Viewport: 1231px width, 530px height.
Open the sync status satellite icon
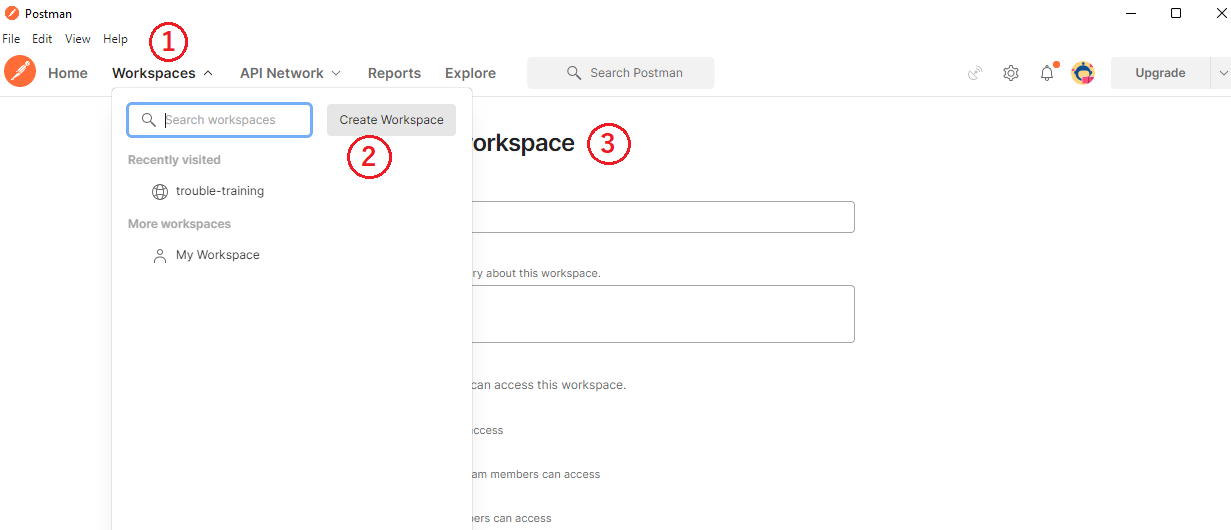click(x=975, y=73)
